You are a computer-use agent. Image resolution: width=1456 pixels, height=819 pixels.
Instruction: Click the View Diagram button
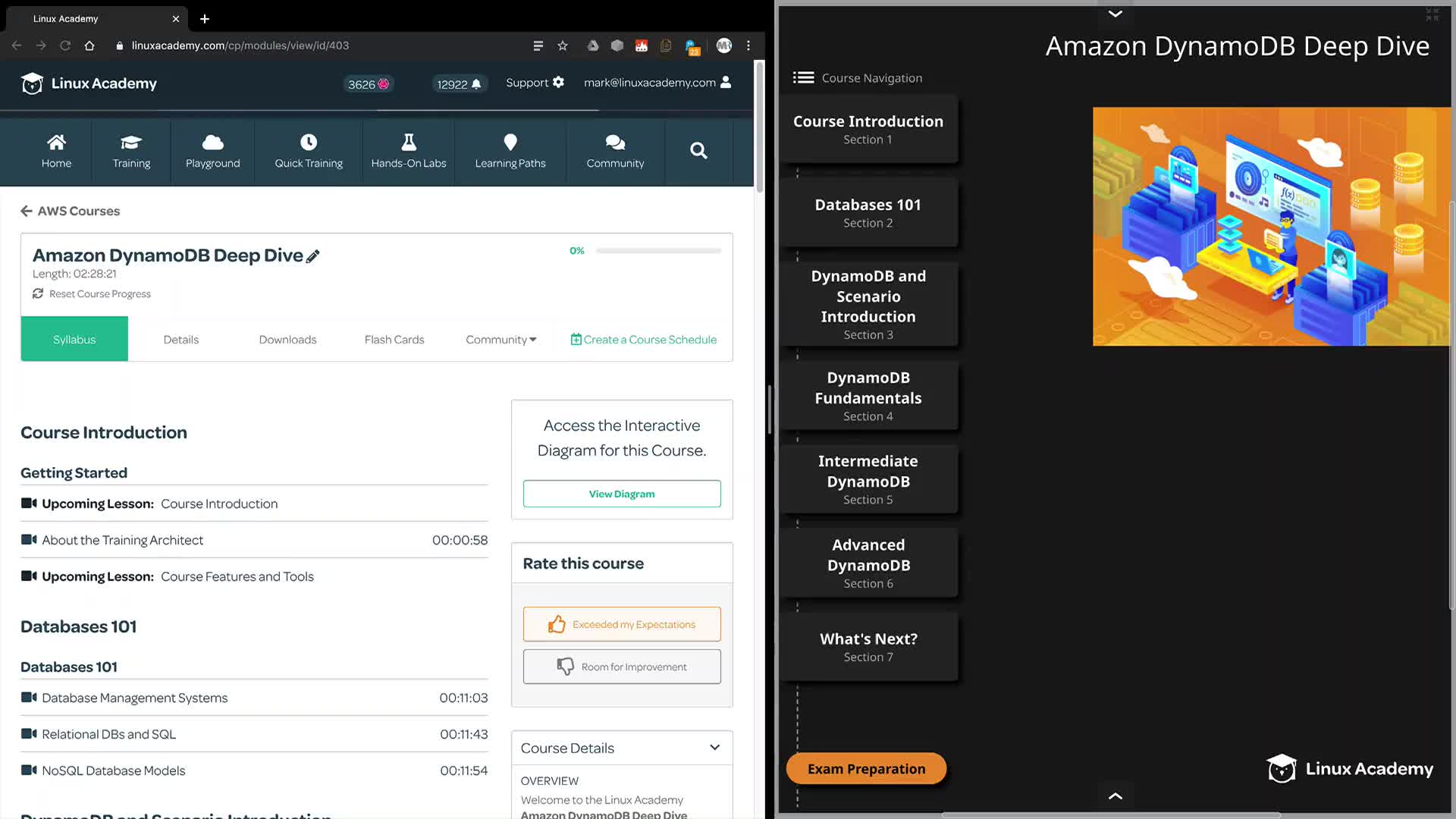(621, 494)
